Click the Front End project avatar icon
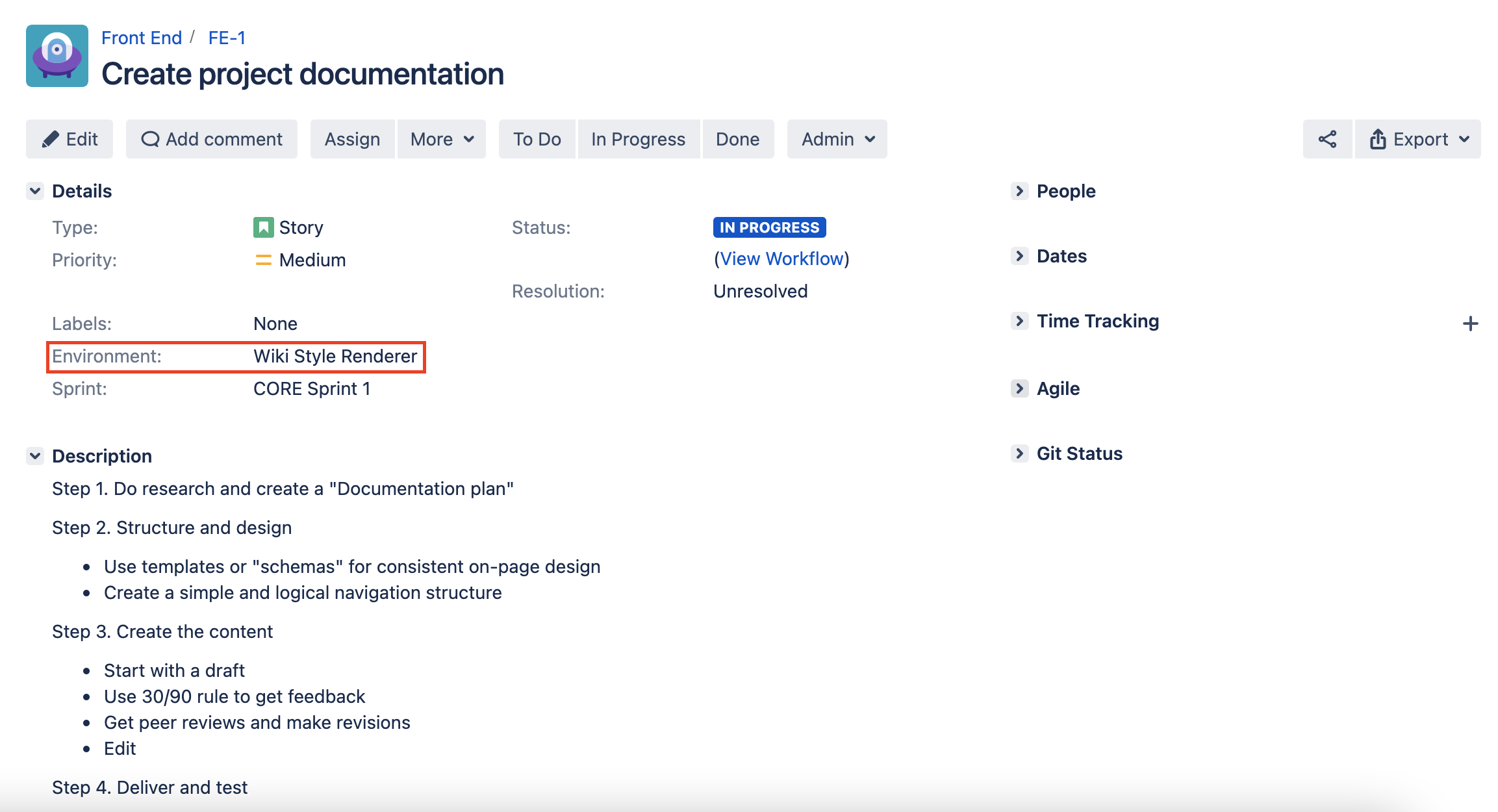The height and width of the screenshot is (812, 1498). click(57, 56)
